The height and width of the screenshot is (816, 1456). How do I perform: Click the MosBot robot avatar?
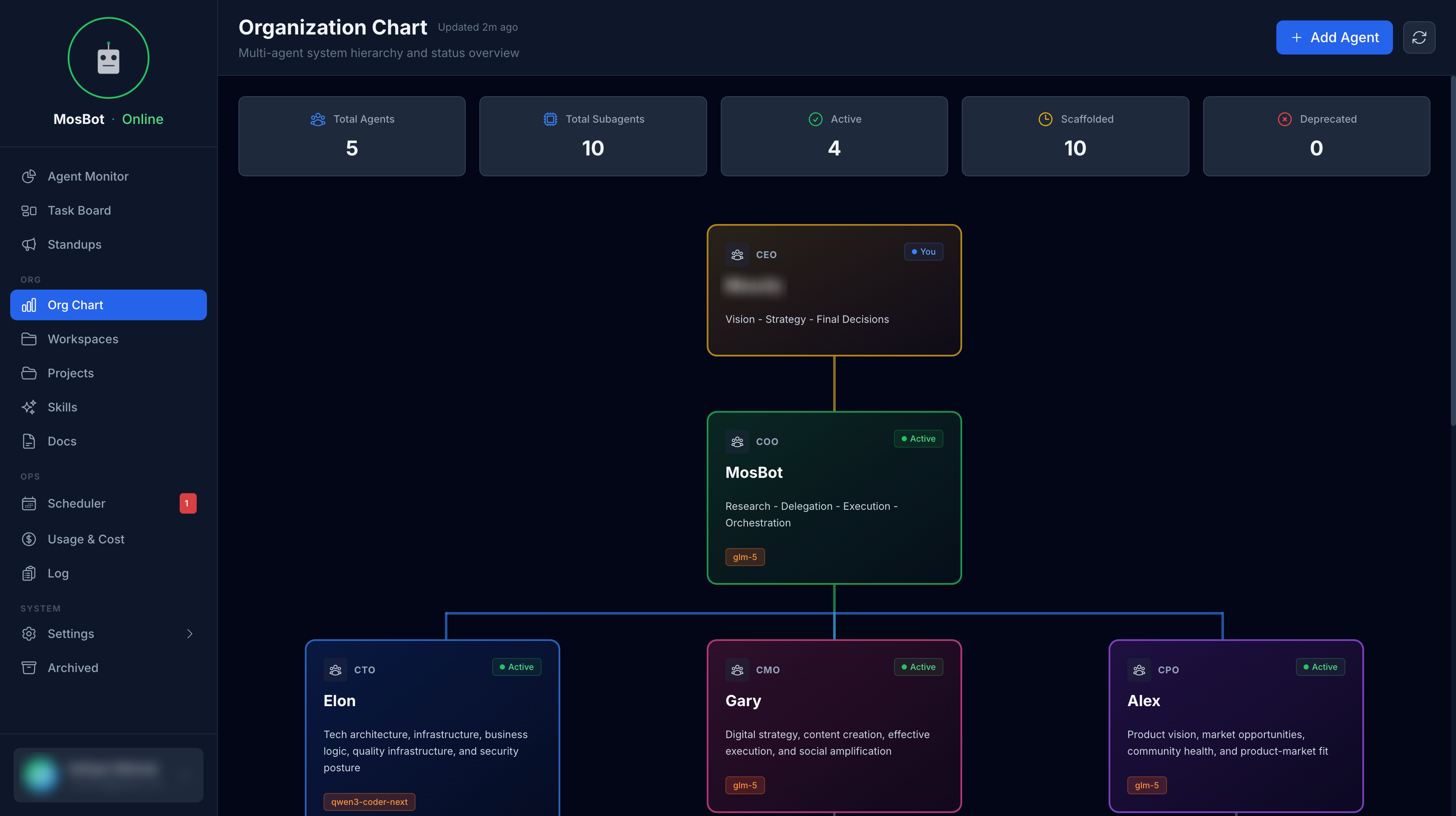pyautogui.click(x=108, y=57)
